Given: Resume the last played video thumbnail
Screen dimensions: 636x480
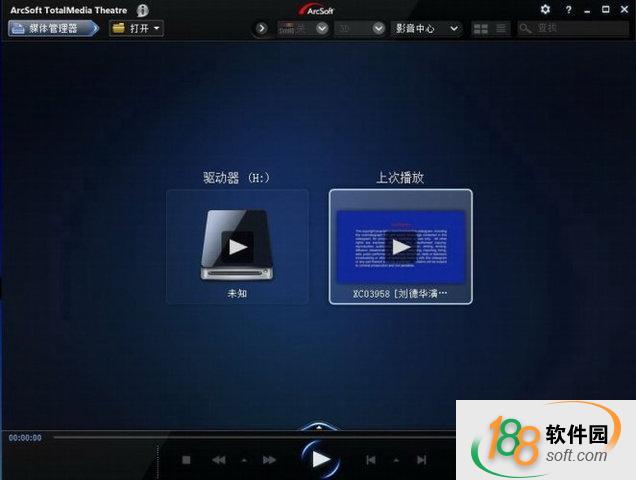Looking at the screenshot, I should click(x=400, y=246).
